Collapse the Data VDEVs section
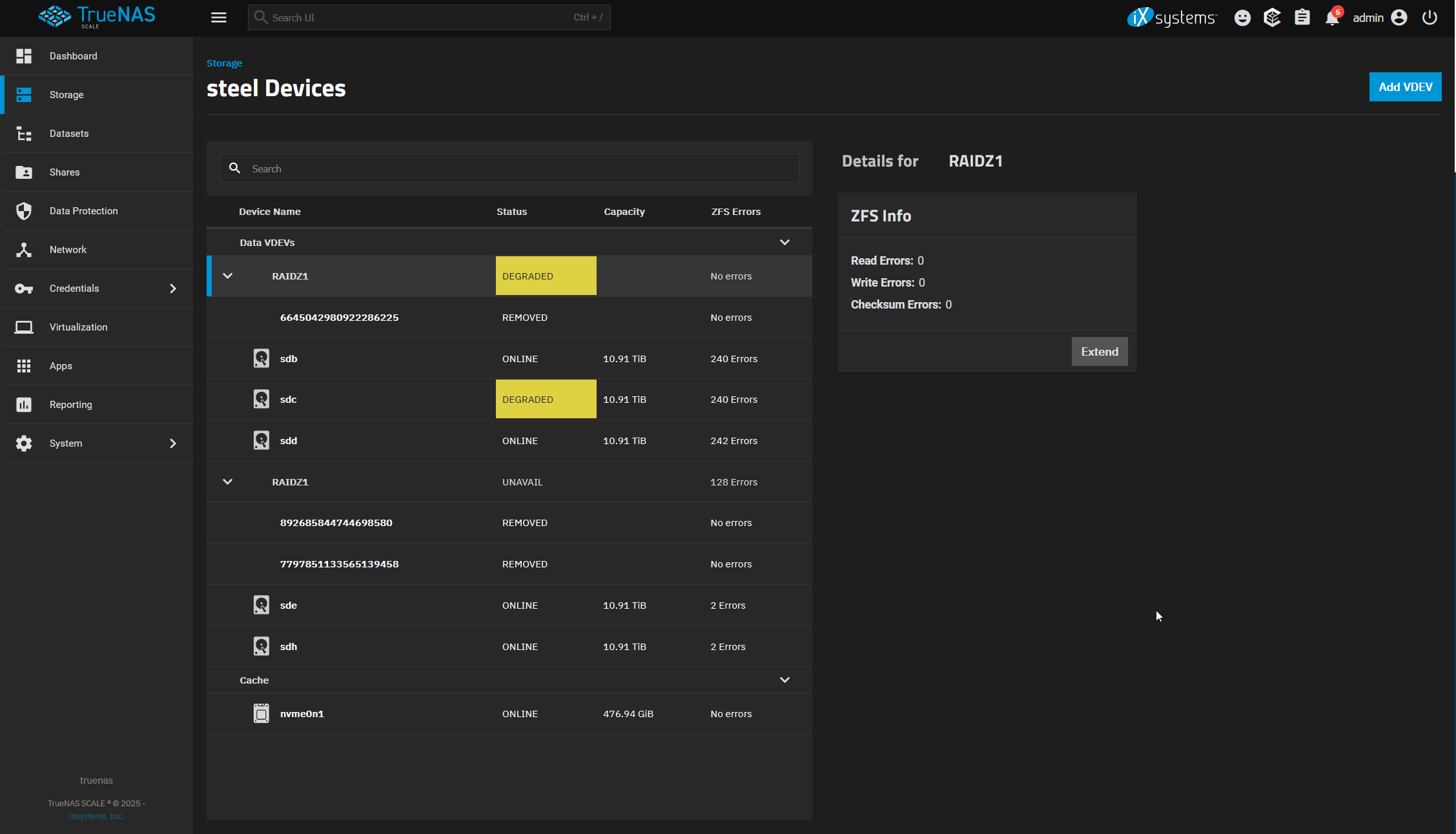This screenshot has width=1456, height=834. [x=784, y=242]
